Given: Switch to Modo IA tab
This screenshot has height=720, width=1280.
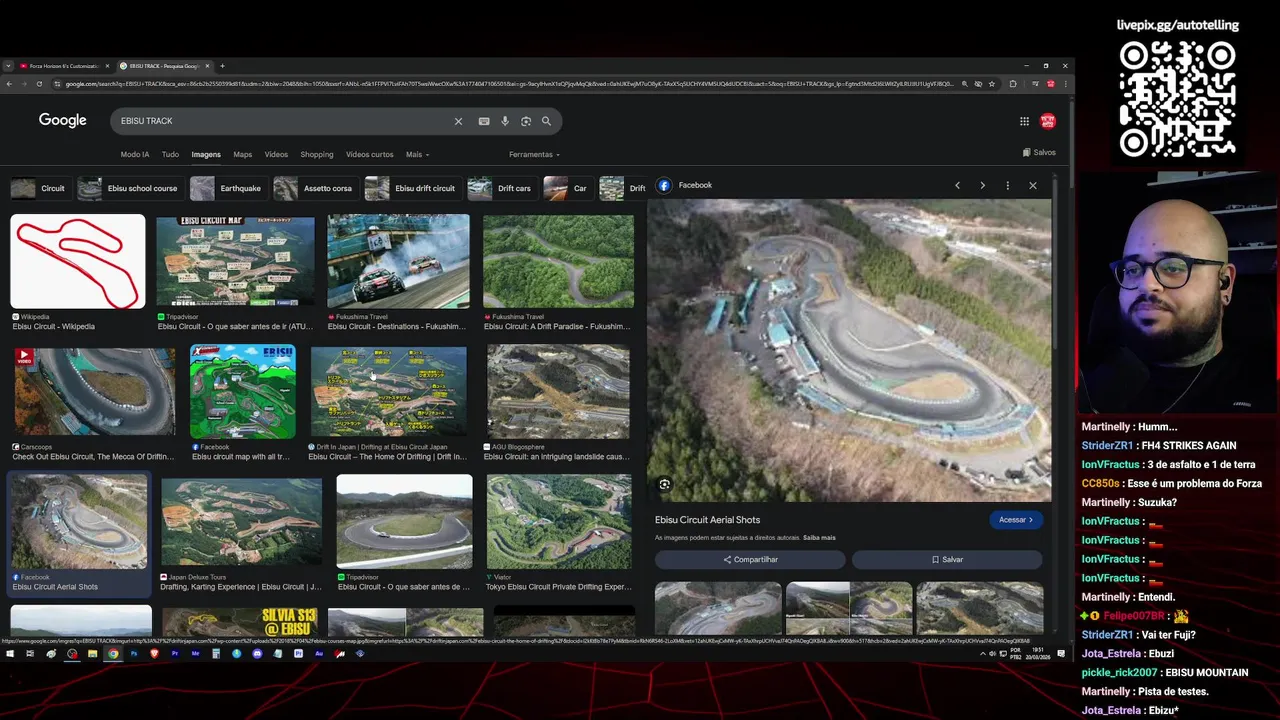Looking at the screenshot, I should pyautogui.click(x=135, y=155).
